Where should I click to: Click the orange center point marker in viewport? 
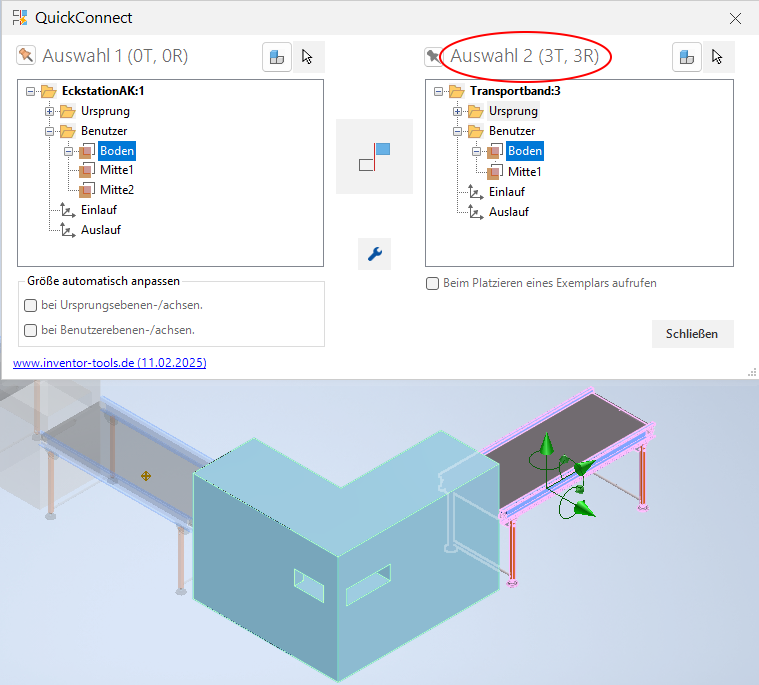[x=146, y=476]
